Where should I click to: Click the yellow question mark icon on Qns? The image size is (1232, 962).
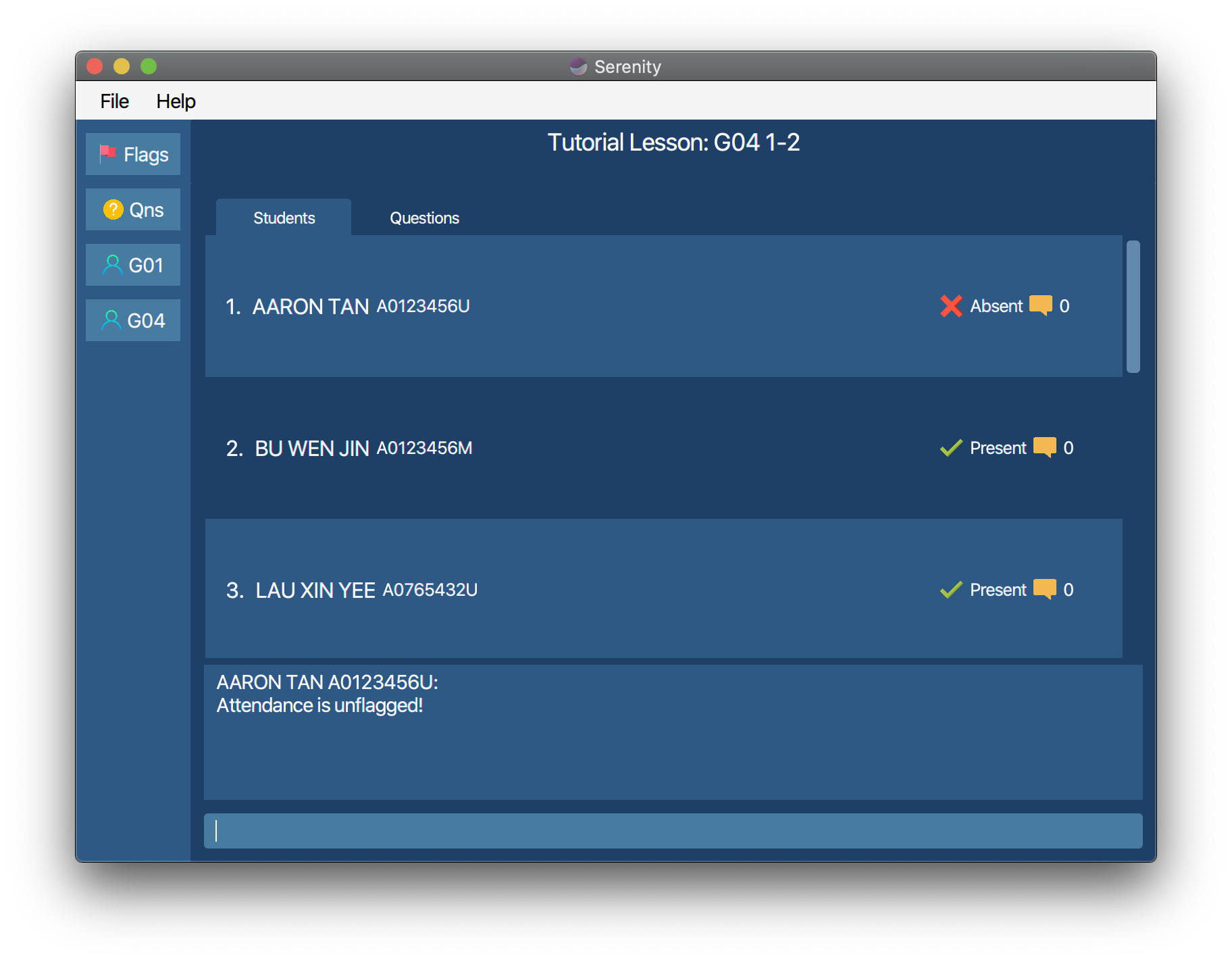coord(113,209)
